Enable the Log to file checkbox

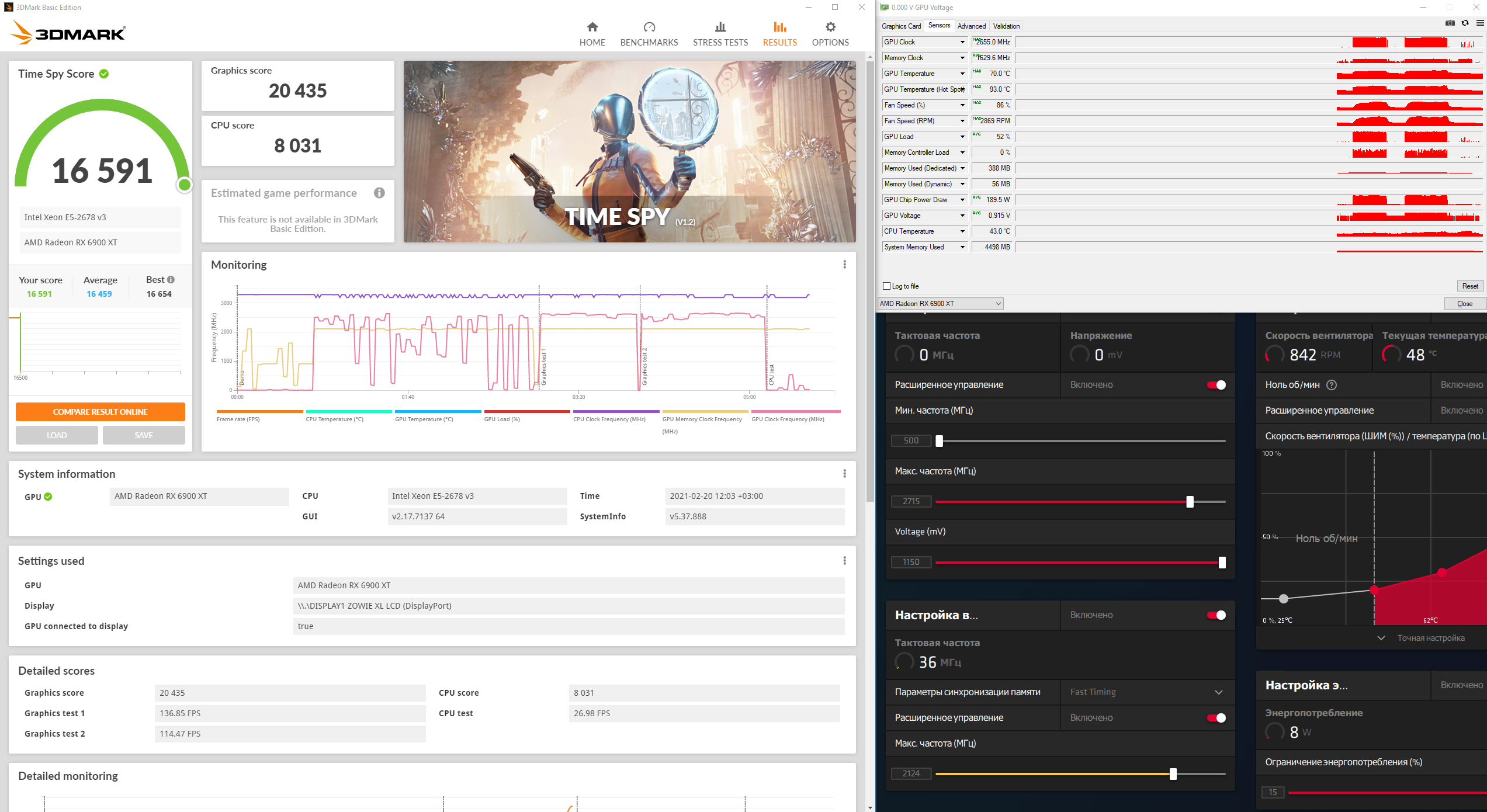click(x=886, y=286)
